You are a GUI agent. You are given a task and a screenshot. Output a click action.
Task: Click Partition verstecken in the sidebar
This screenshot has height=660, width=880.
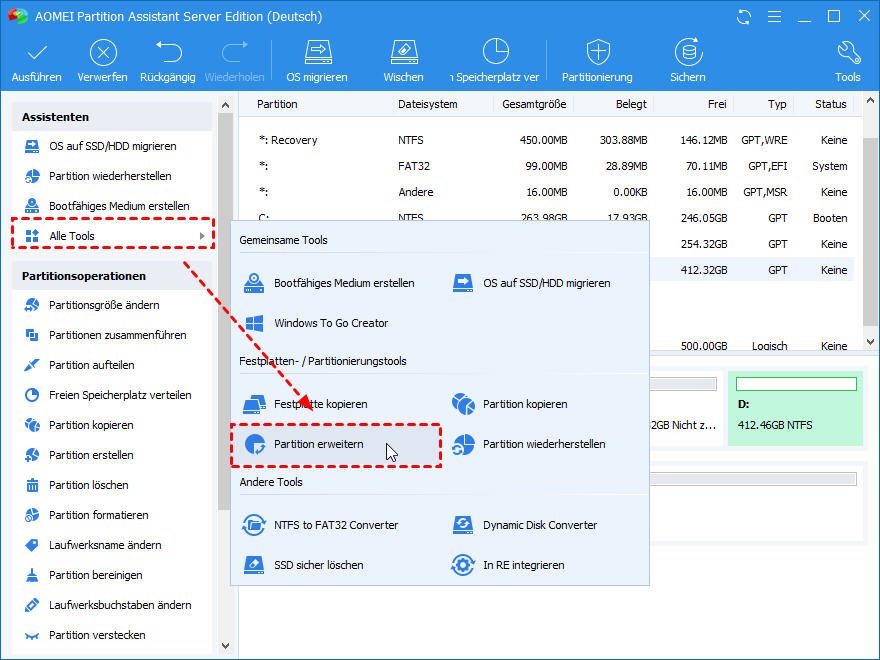click(97, 635)
